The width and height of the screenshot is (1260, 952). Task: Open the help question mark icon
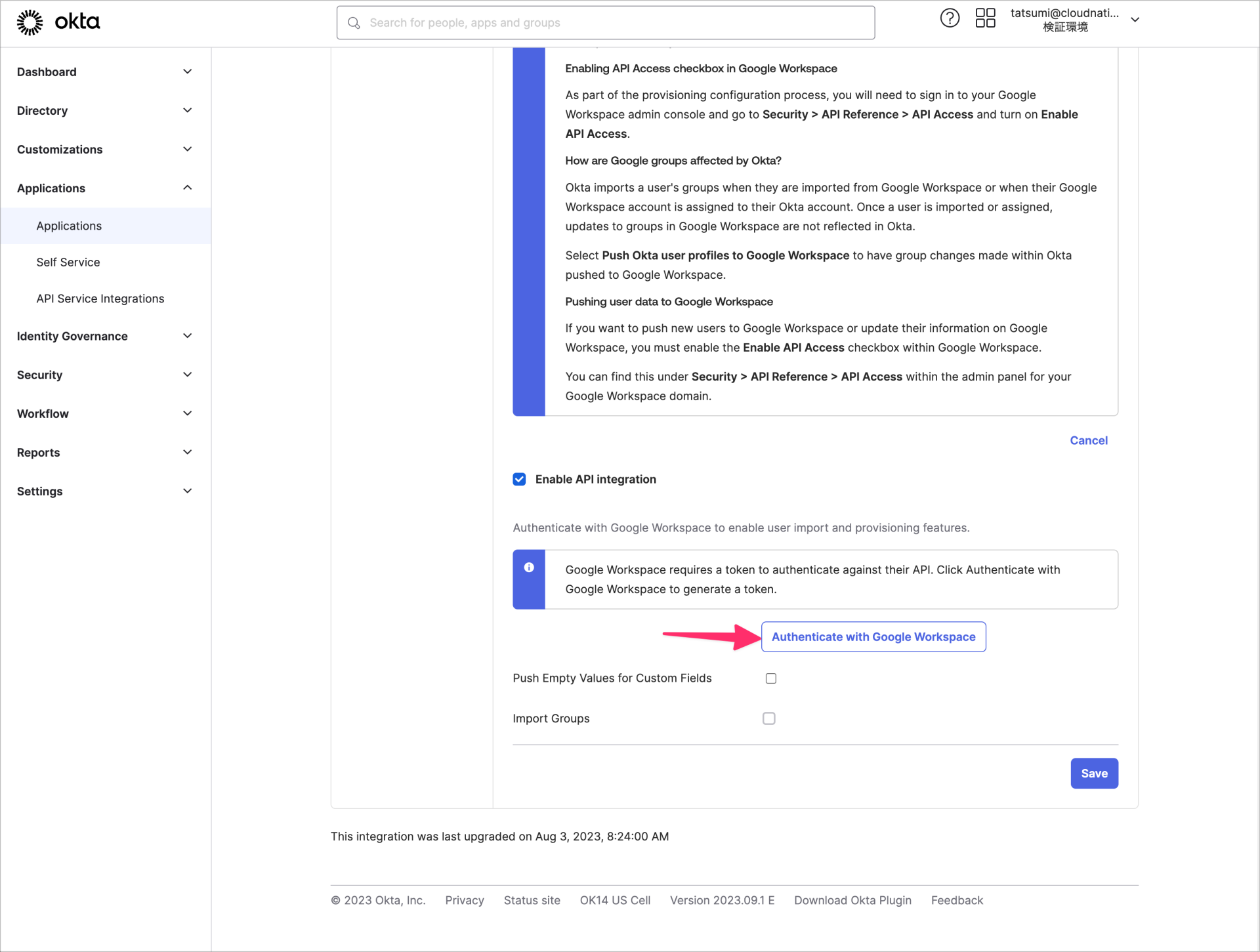click(x=950, y=18)
